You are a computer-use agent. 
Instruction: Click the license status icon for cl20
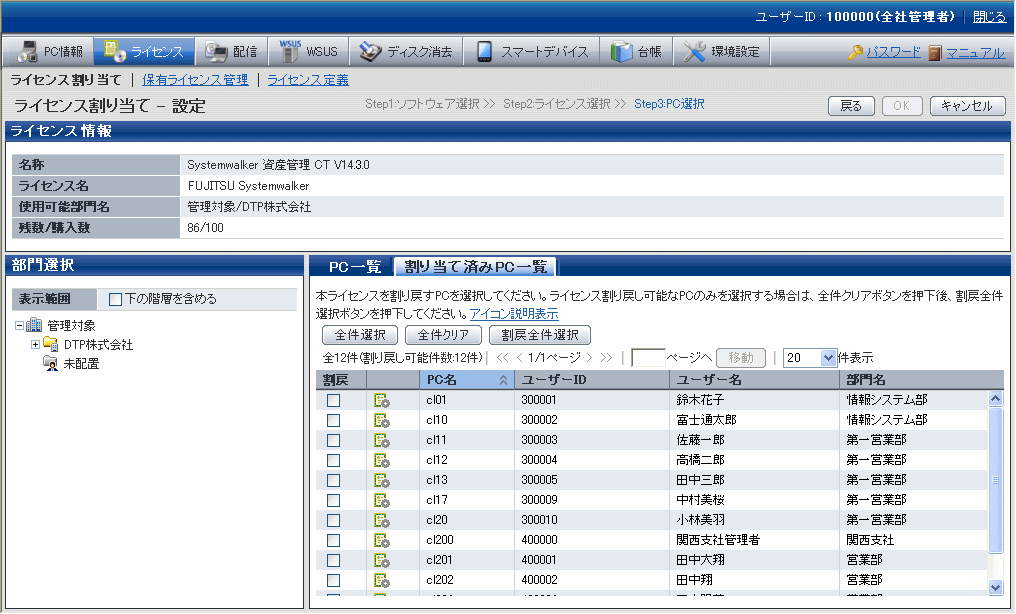[382, 521]
